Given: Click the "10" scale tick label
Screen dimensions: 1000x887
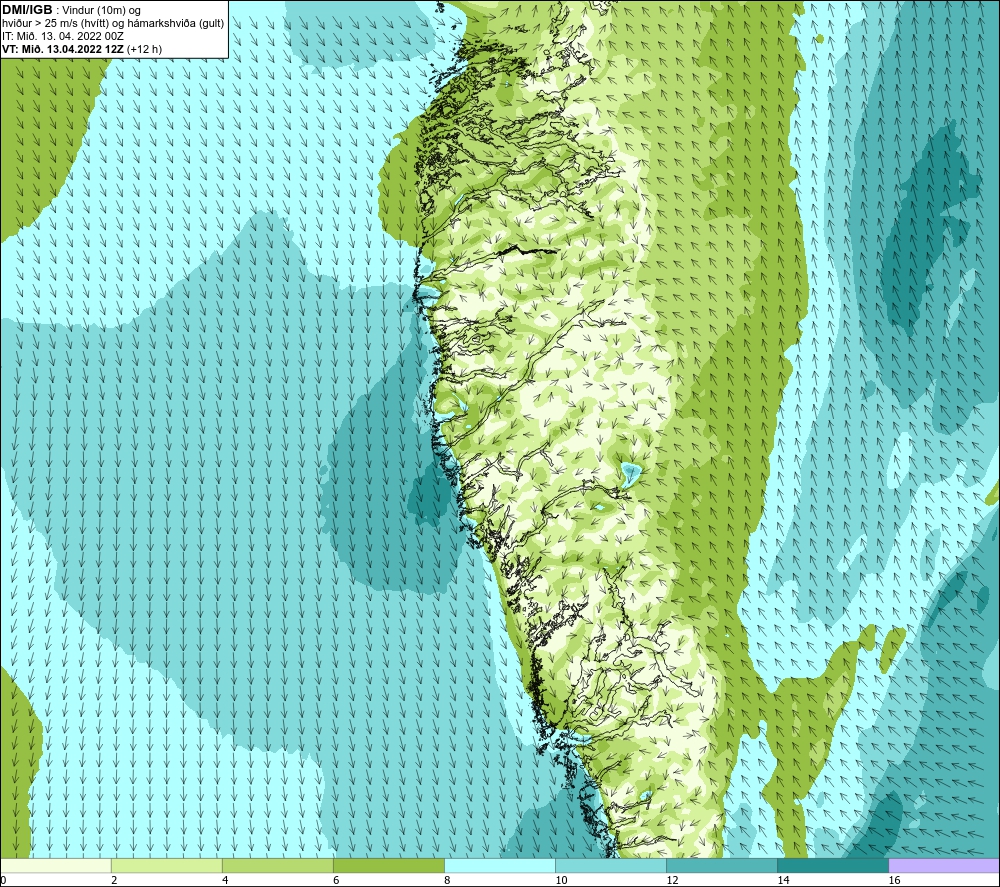Looking at the screenshot, I should tap(561, 881).
